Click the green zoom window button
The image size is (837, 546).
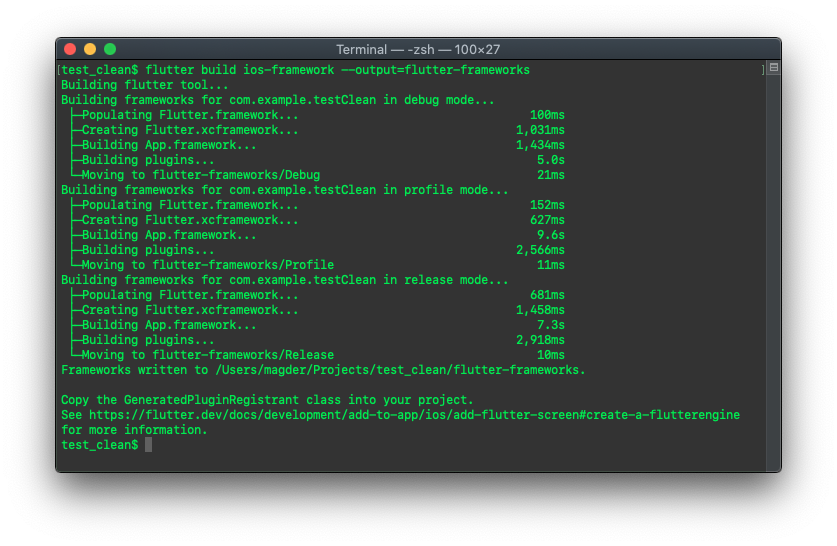pyautogui.click(x=110, y=49)
